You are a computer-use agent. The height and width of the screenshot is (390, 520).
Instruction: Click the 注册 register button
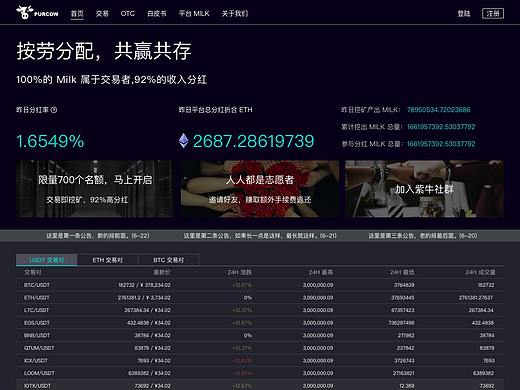point(493,14)
